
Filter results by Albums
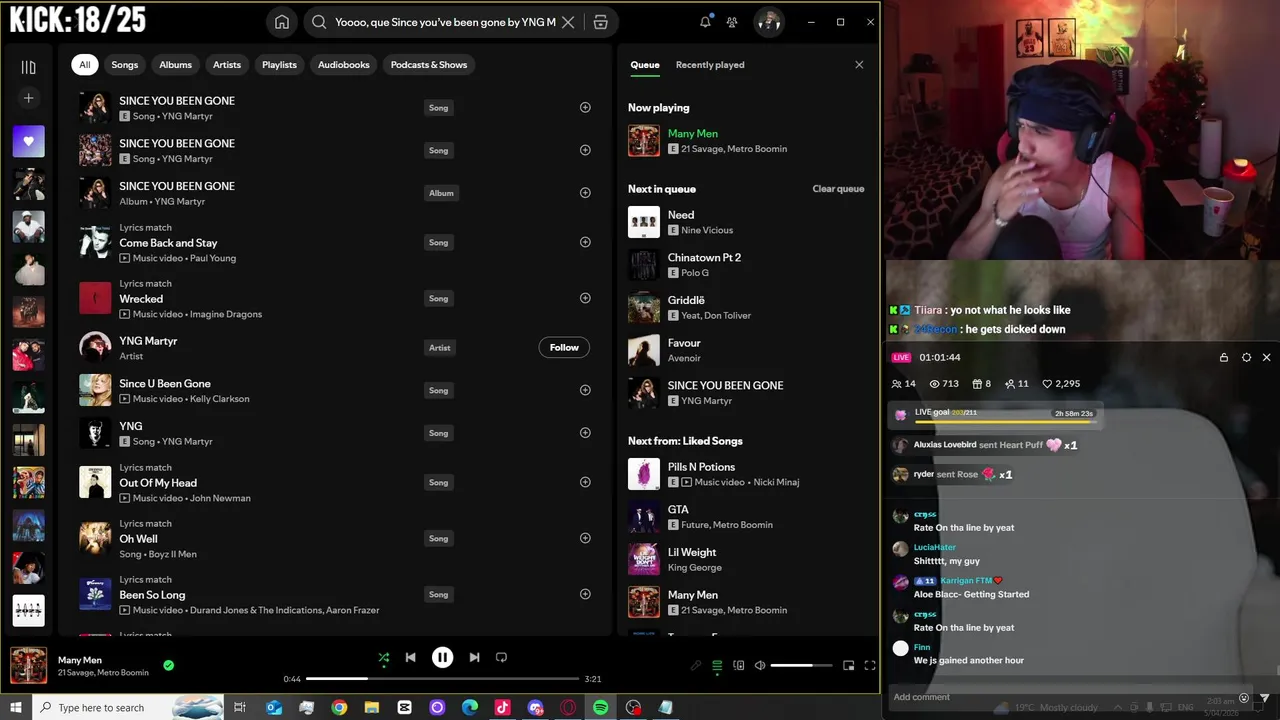pyautogui.click(x=175, y=65)
